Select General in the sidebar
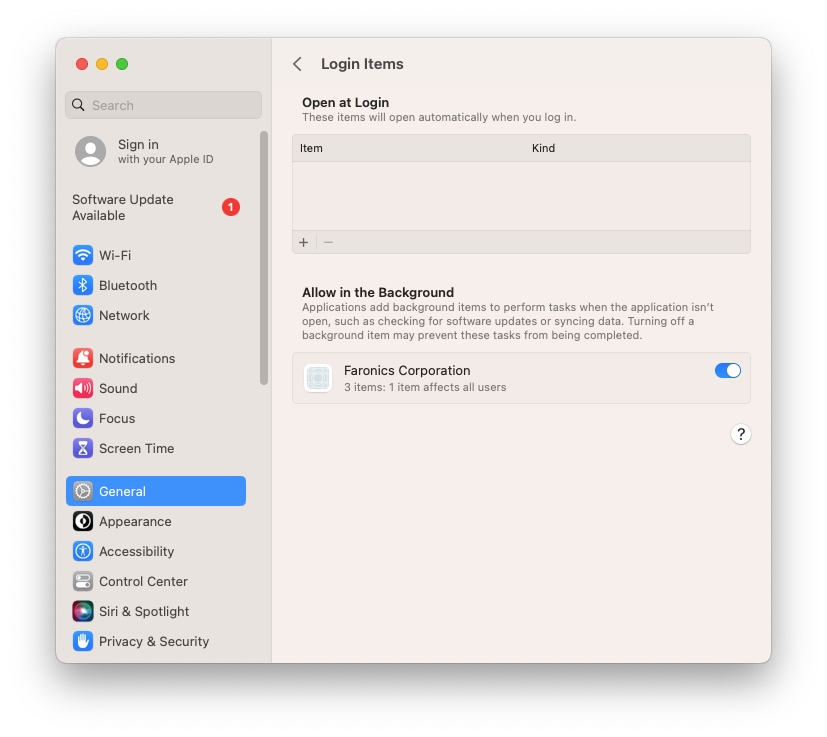The width and height of the screenshot is (827, 737). [156, 491]
